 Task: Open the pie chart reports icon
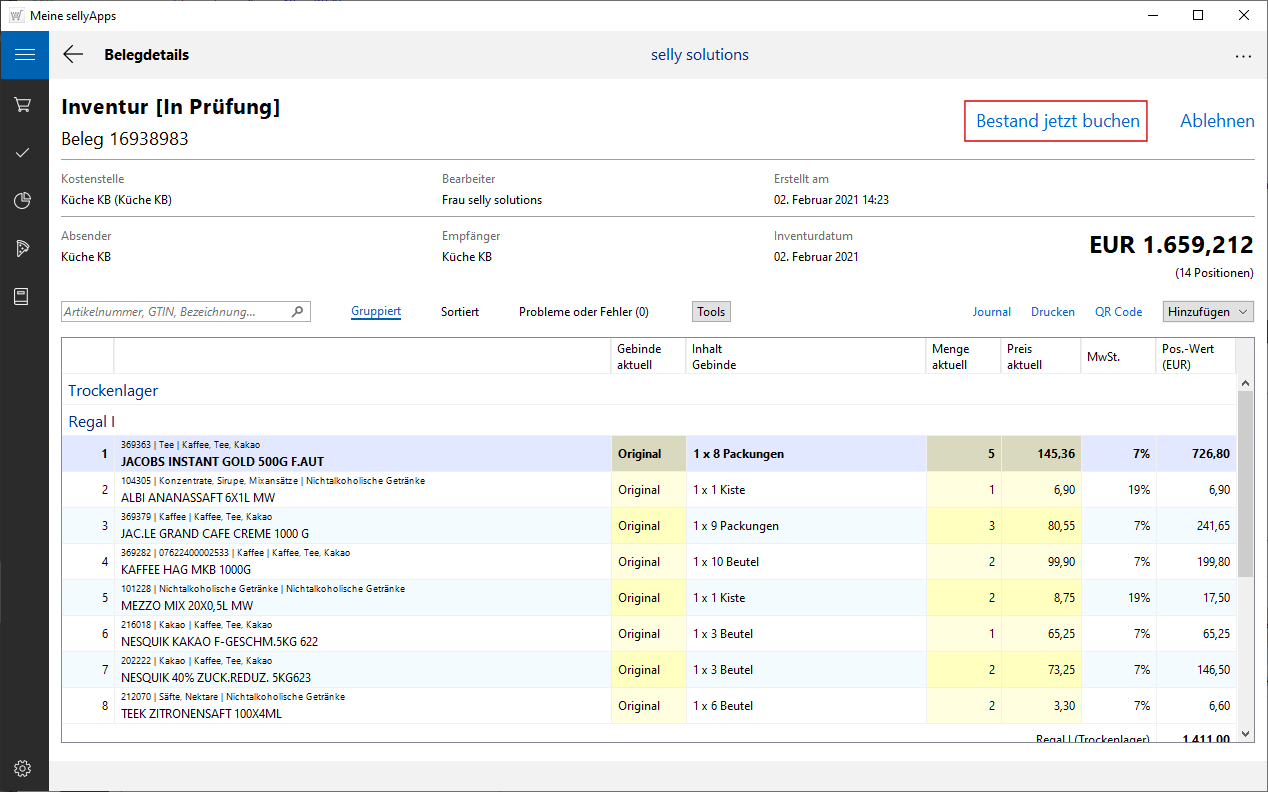(x=24, y=201)
